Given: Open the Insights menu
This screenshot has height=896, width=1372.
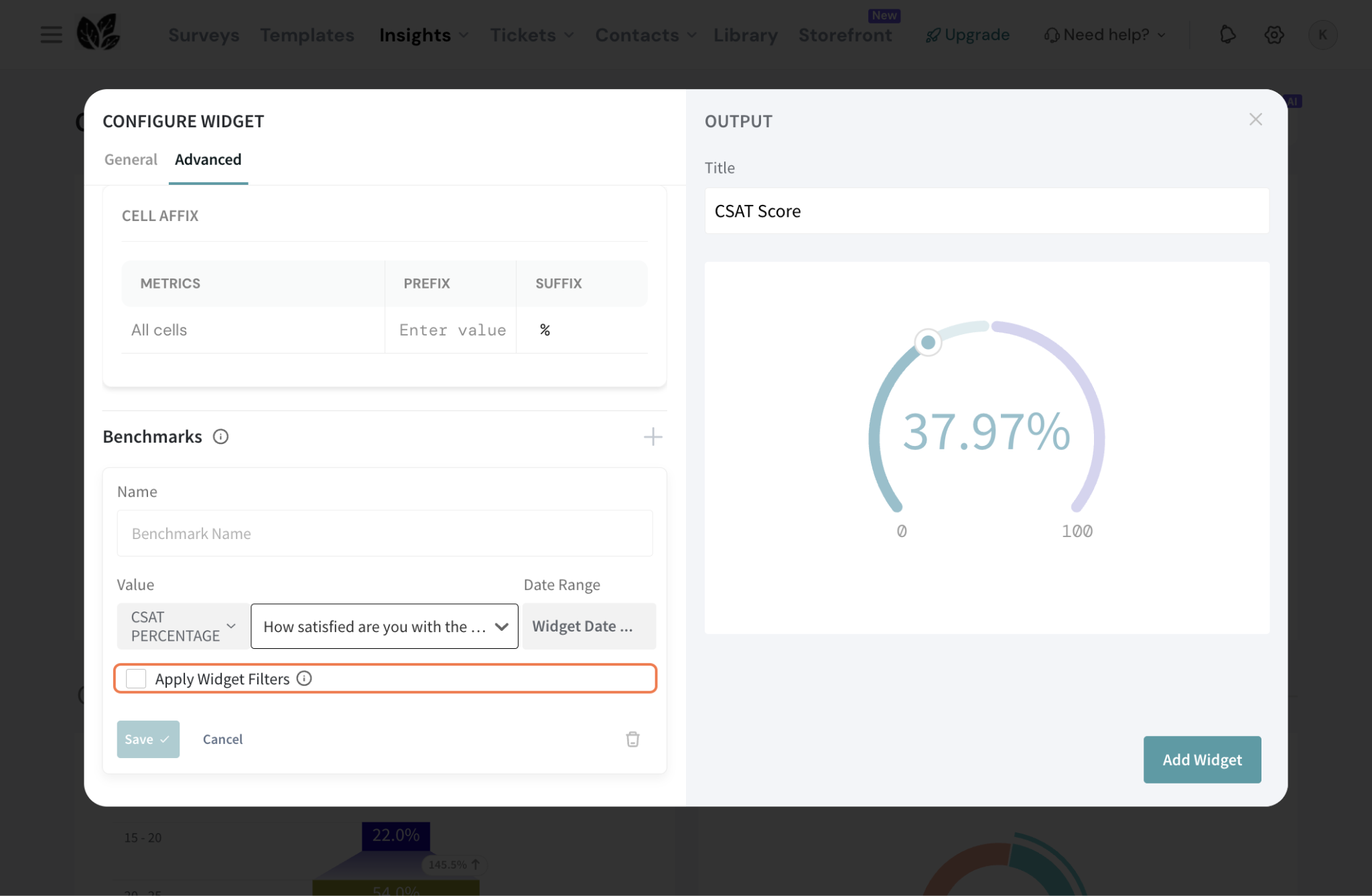Looking at the screenshot, I should coord(423,35).
